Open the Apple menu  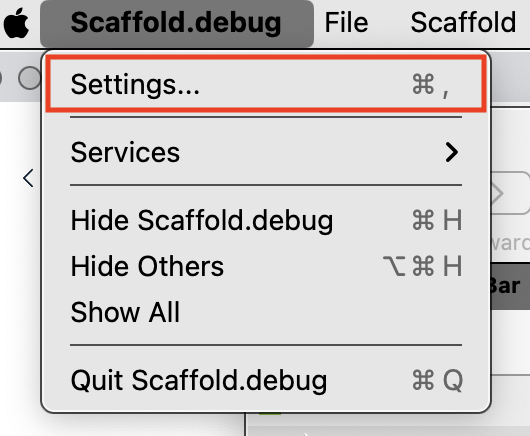(x=16, y=23)
